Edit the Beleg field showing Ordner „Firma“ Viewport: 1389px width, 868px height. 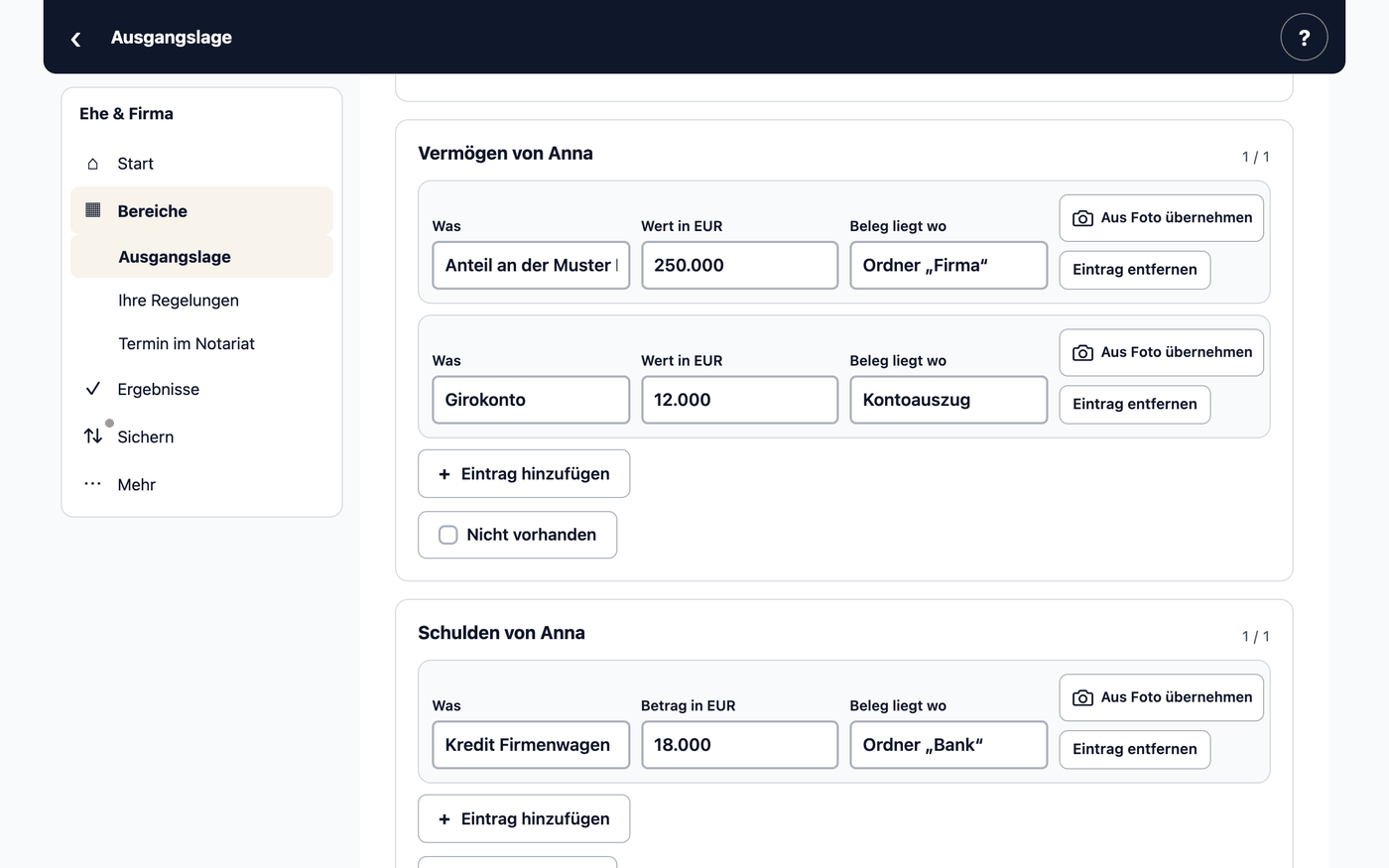(x=948, y=266)
